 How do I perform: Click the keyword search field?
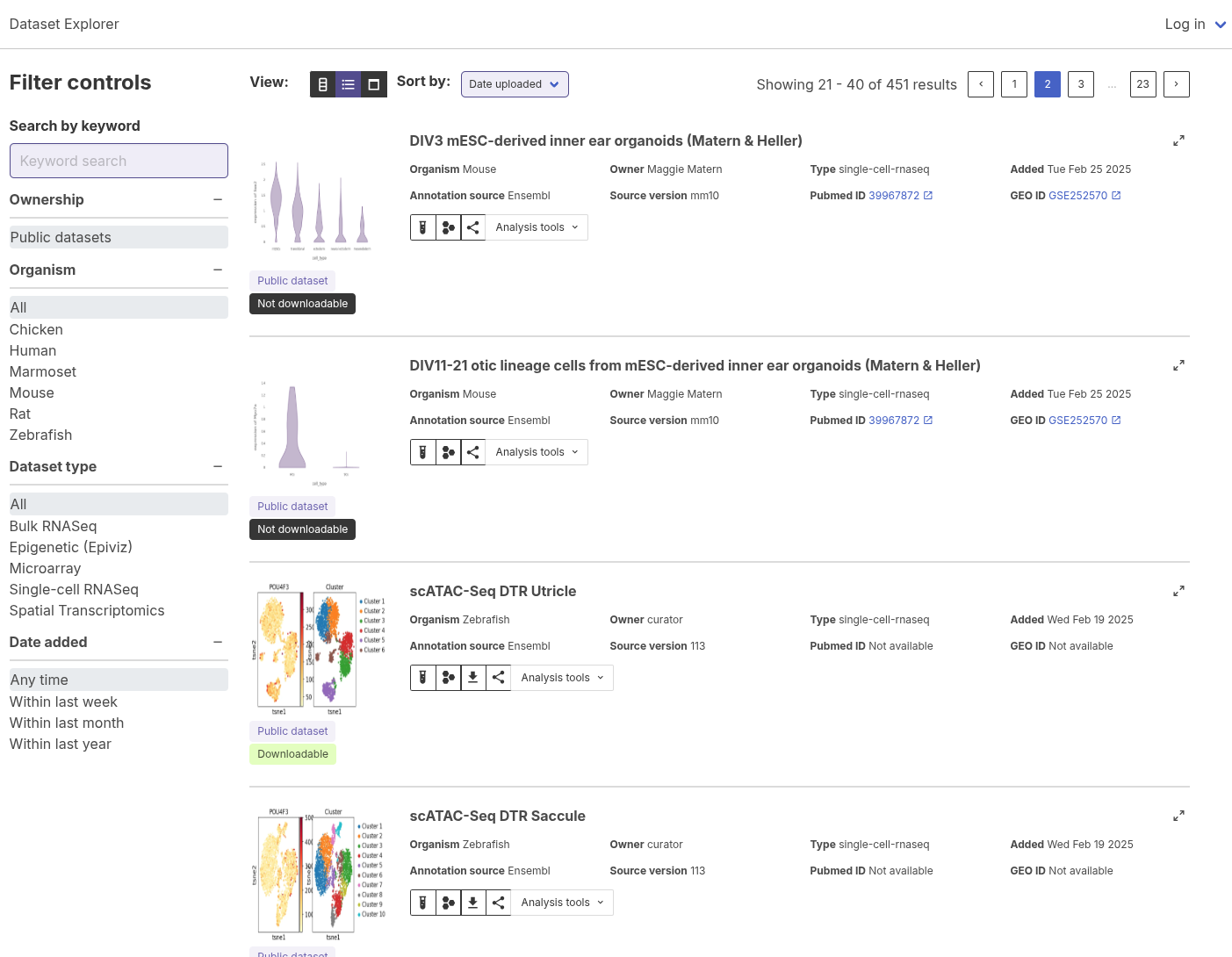119,161
